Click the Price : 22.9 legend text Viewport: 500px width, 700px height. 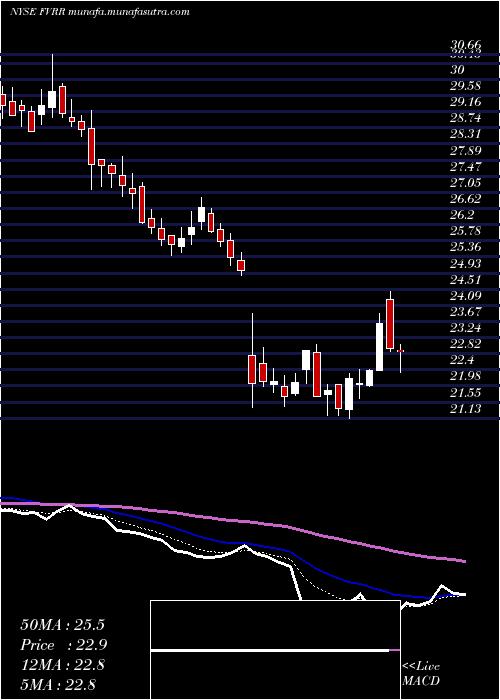point(63,645)
